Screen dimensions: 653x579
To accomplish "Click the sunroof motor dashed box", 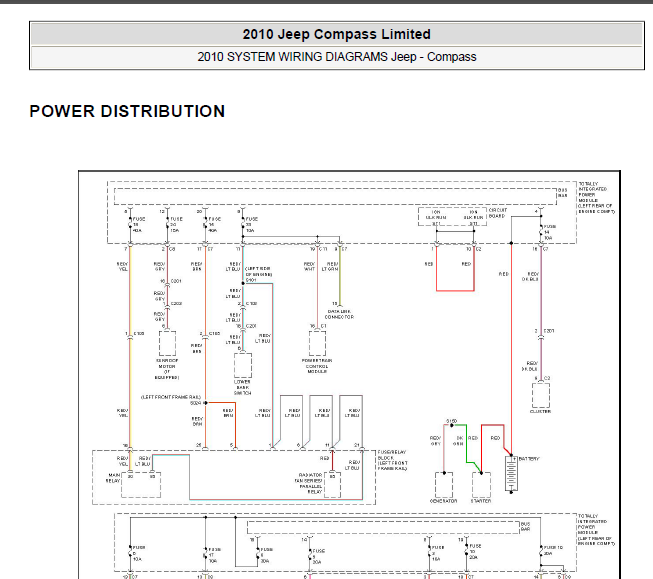I will pyautogui.click(x=167, y=344).
